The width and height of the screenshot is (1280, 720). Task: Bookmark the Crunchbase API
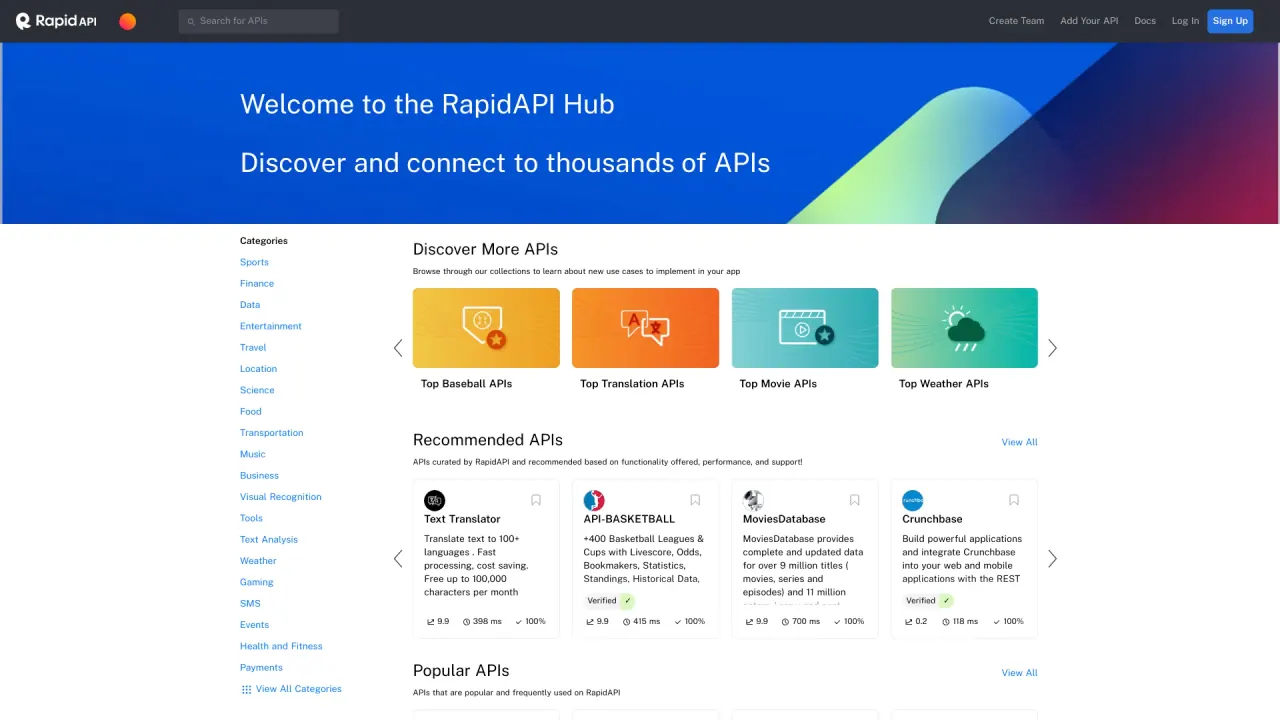pos(1014,500)
